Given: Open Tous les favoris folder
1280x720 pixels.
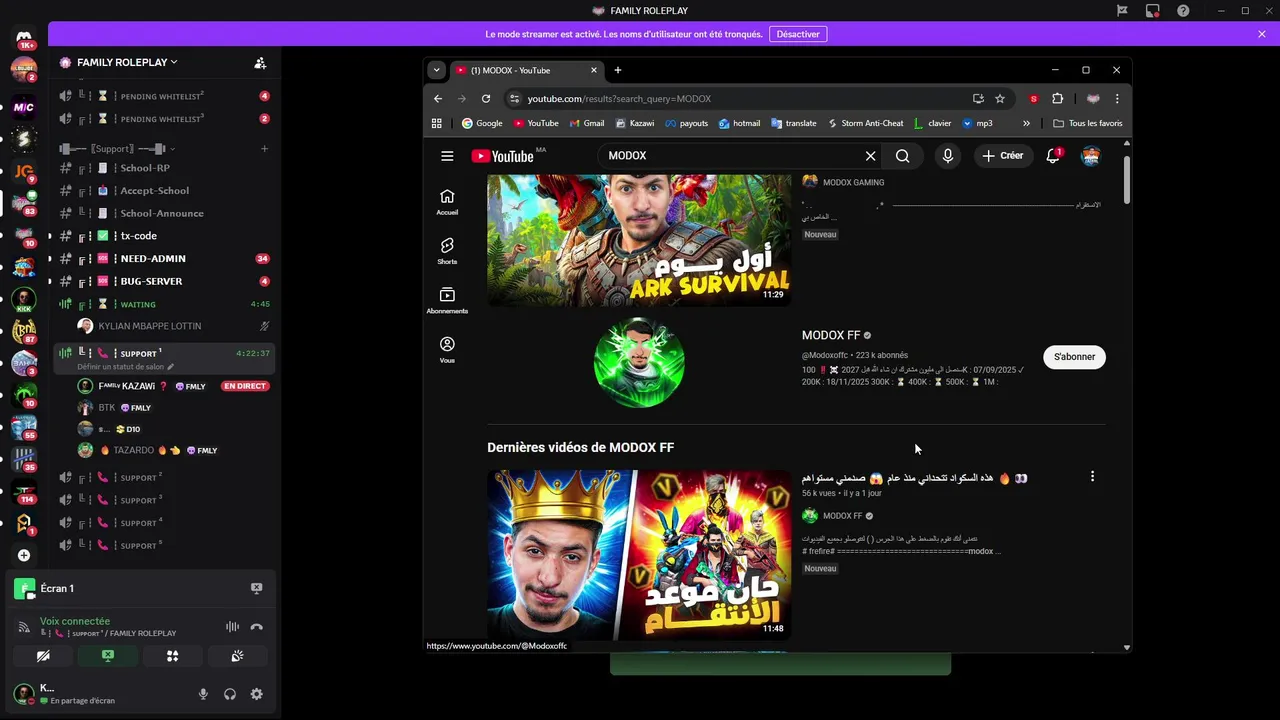Looking at the screenshot, I should tap(1088, 123).
